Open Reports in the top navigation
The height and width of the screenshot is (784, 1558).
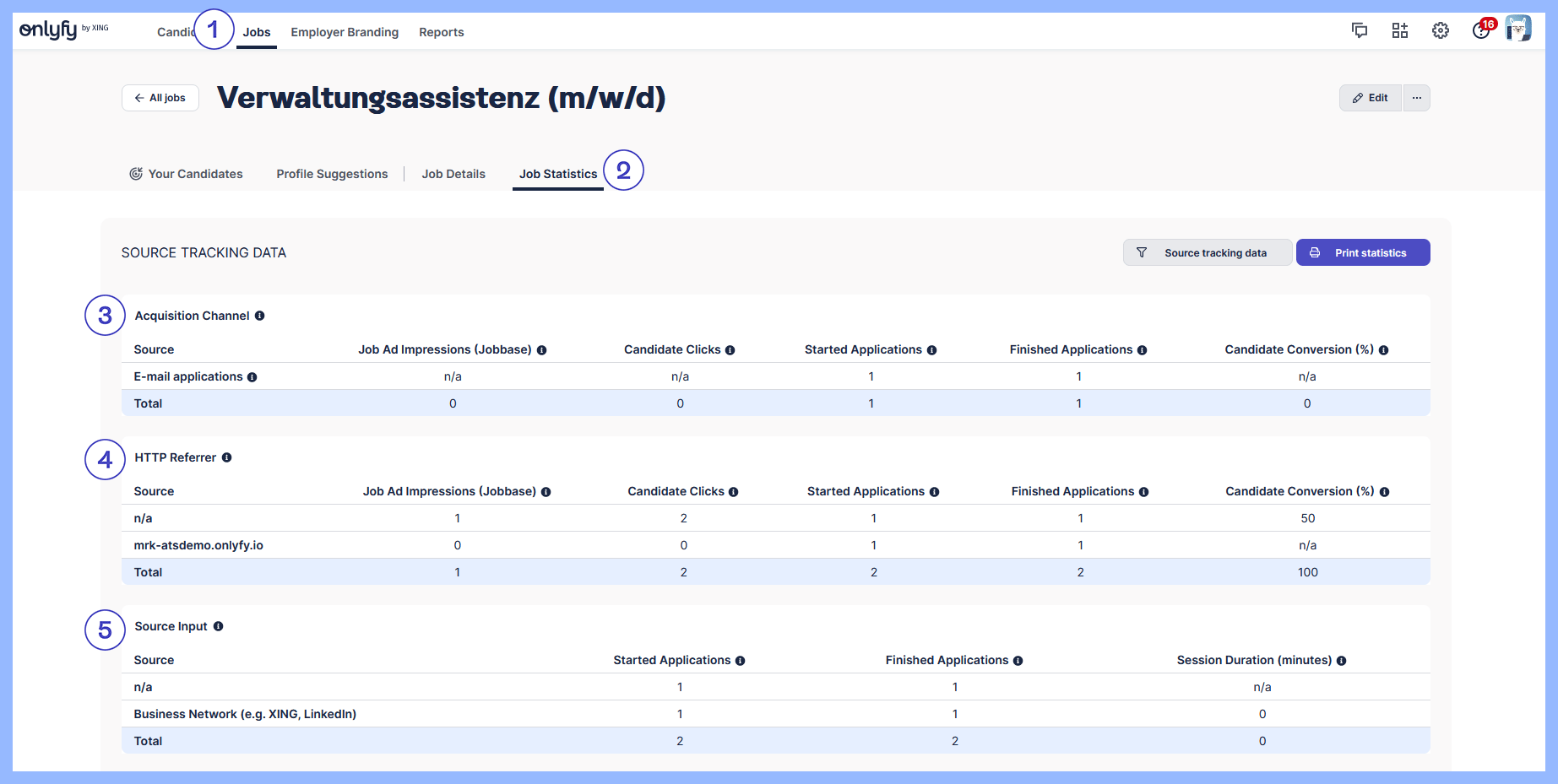(441, 32)
